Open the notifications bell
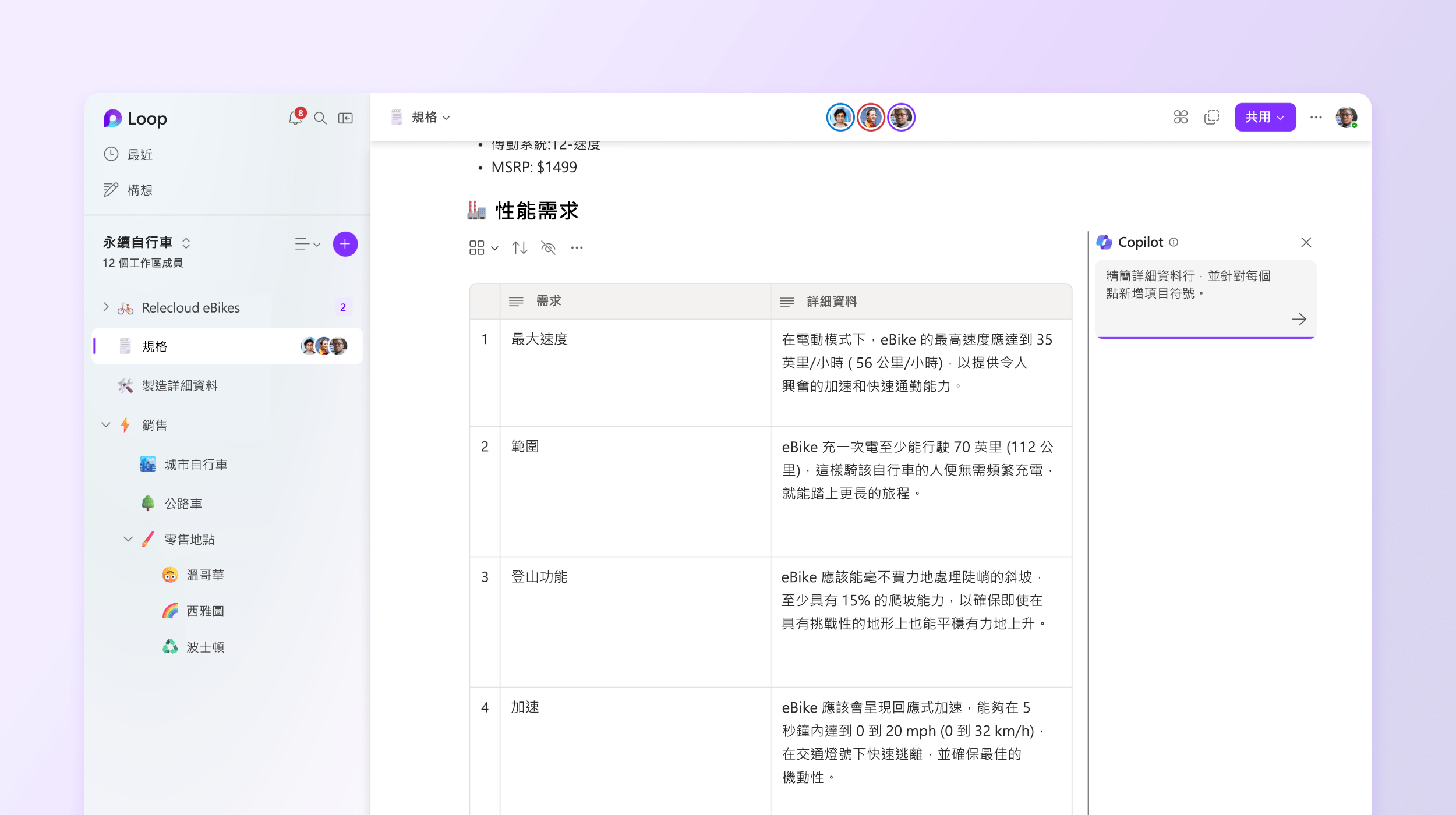The width and height of the screenshot is (1456, 815). 296,118
